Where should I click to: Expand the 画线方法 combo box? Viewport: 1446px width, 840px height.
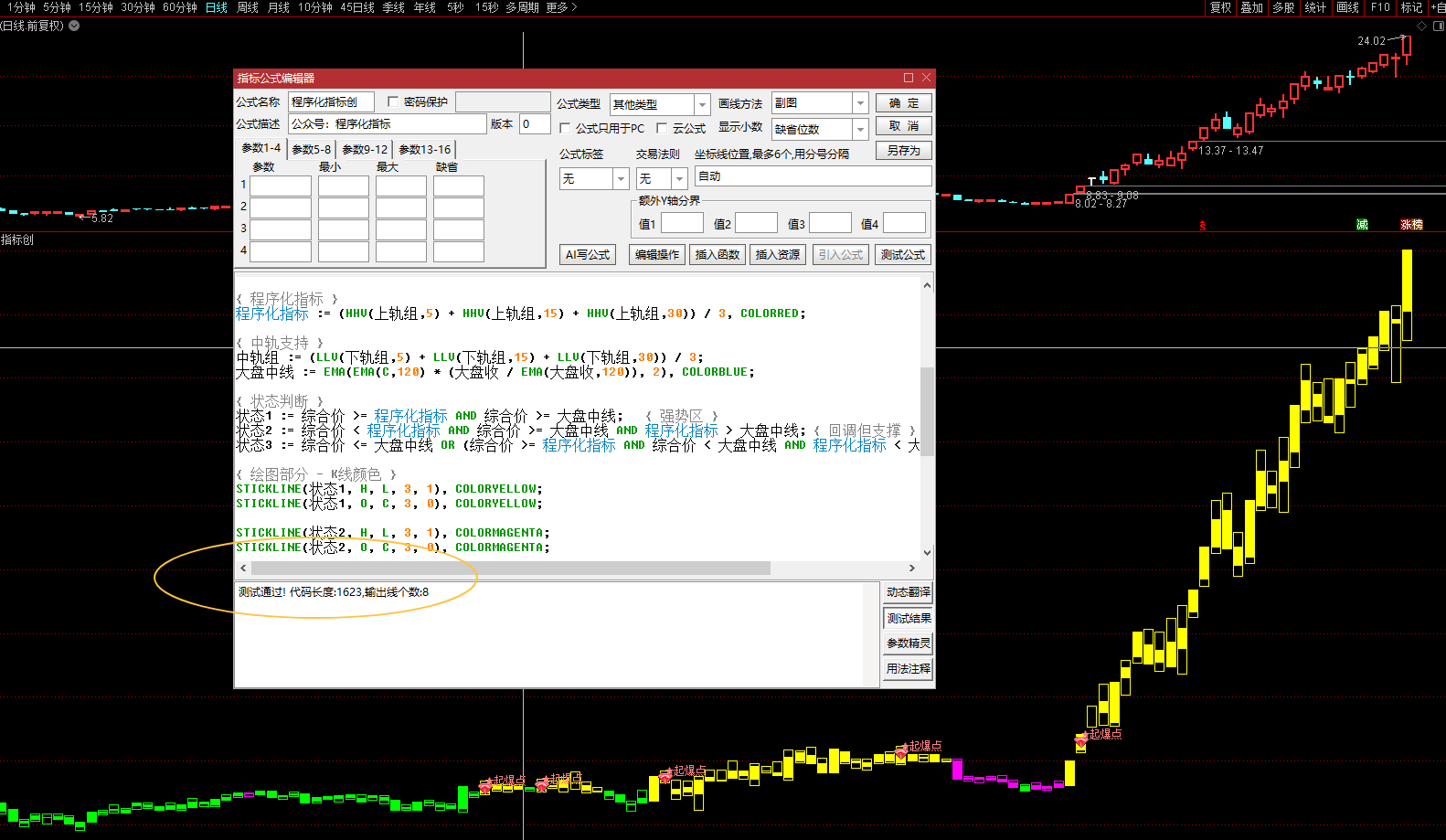coord(860,103)
